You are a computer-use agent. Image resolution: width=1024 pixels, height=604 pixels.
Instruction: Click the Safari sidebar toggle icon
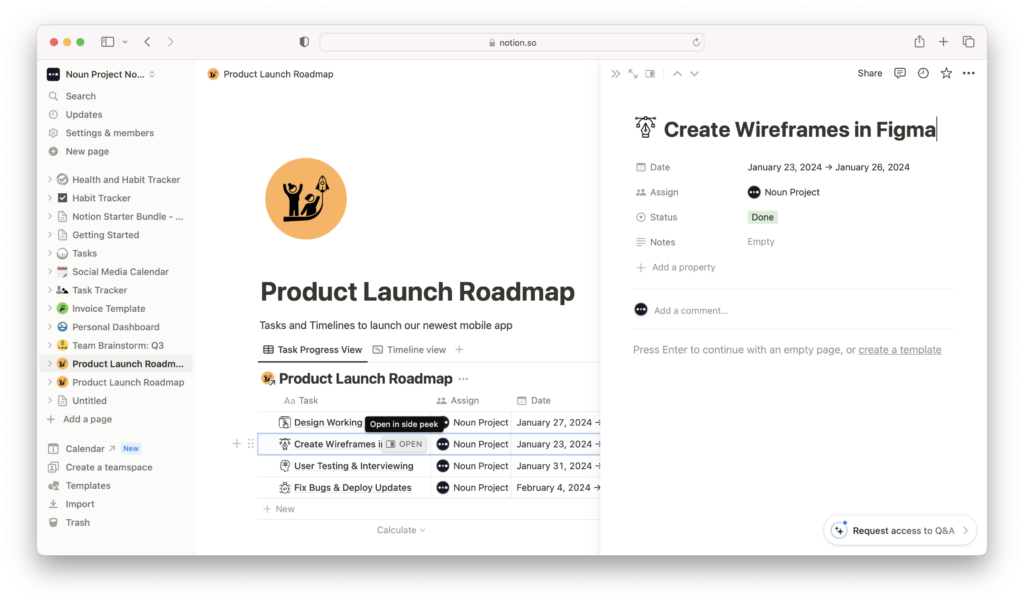[x=108, y=42]
